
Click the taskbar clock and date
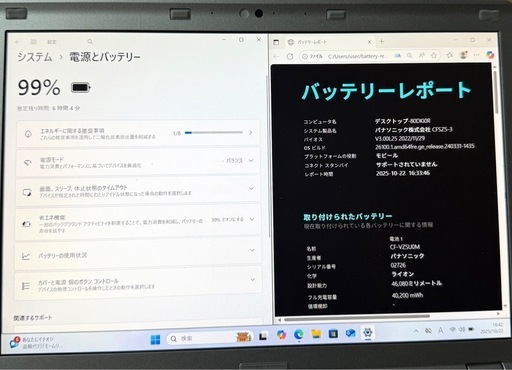point(492,328)
